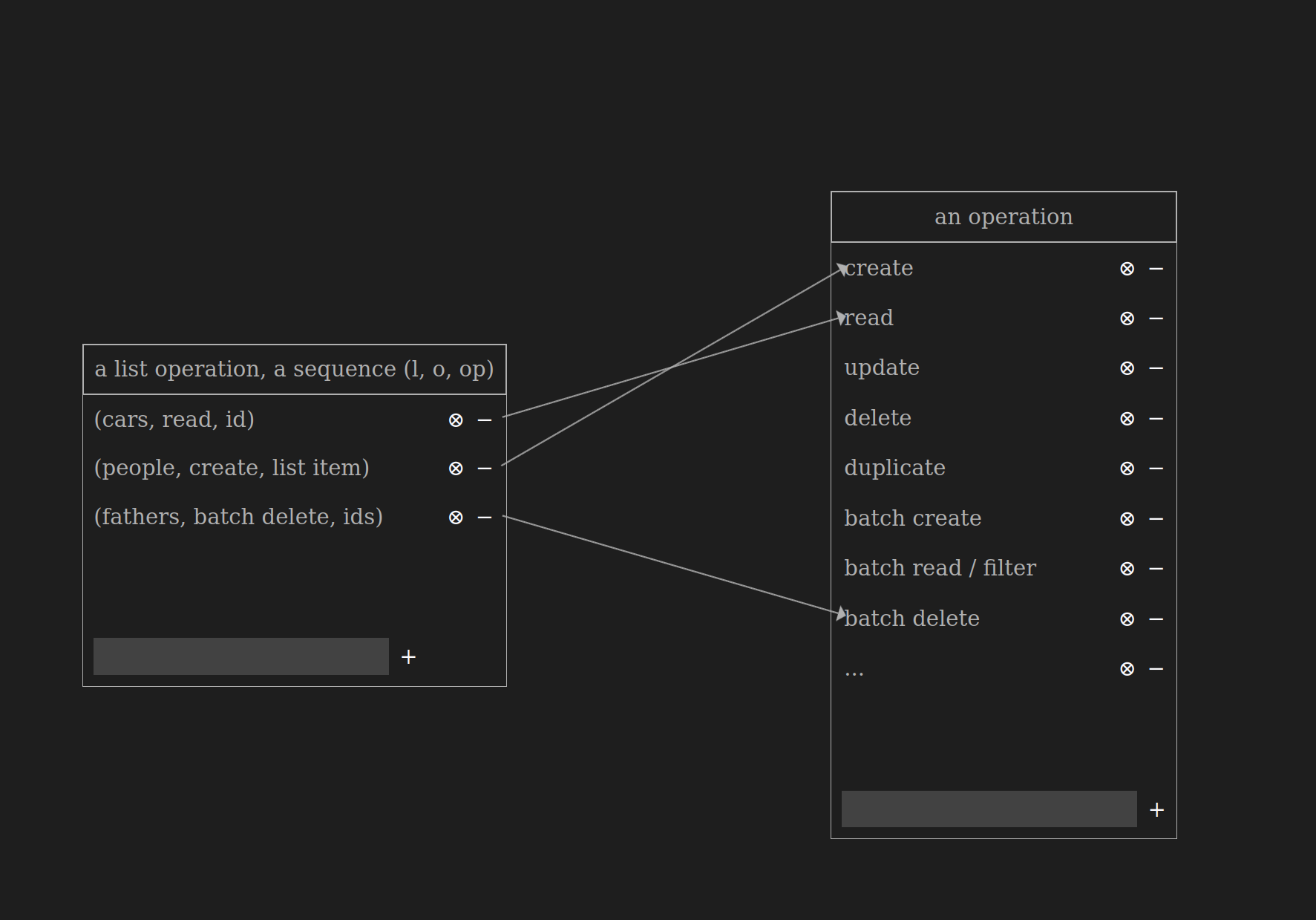
Task: Click the minus icon next to 'batch read / filter'
Action: [1156, 569]
